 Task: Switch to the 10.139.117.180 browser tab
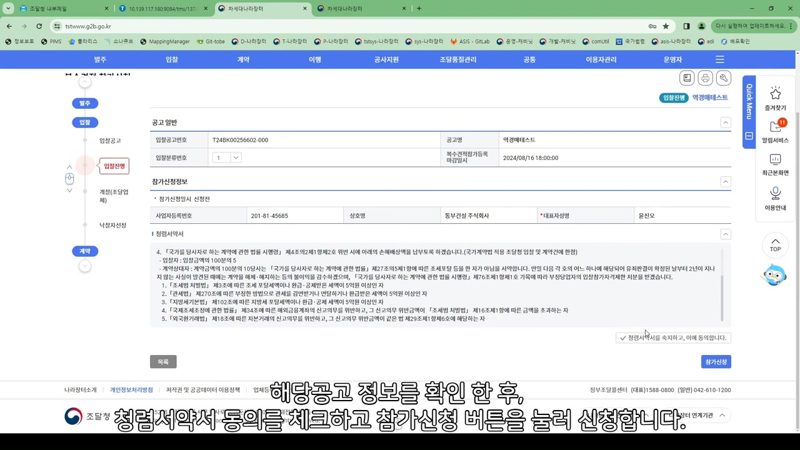162,9
